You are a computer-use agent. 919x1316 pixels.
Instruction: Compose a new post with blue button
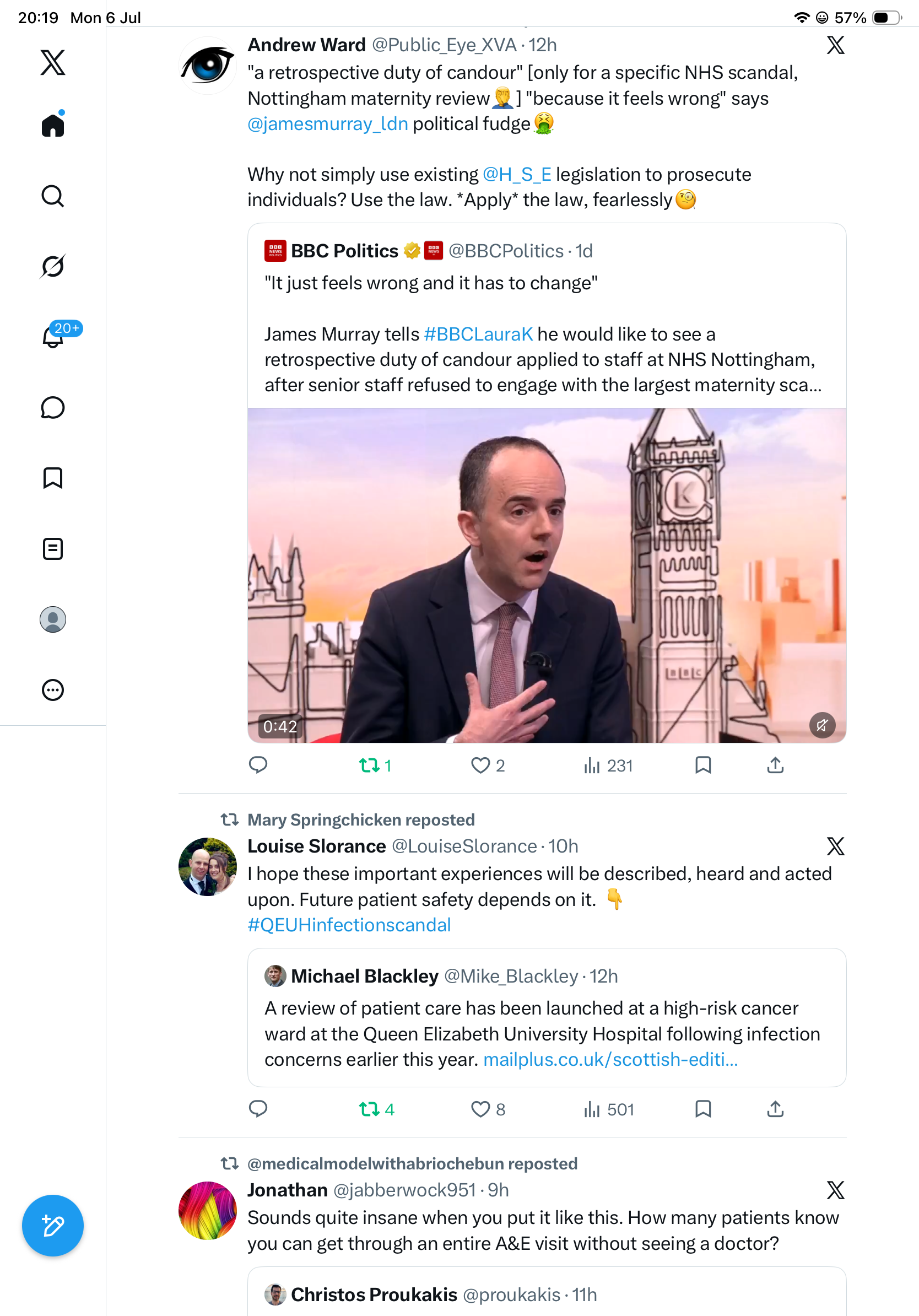point(53,1226)
